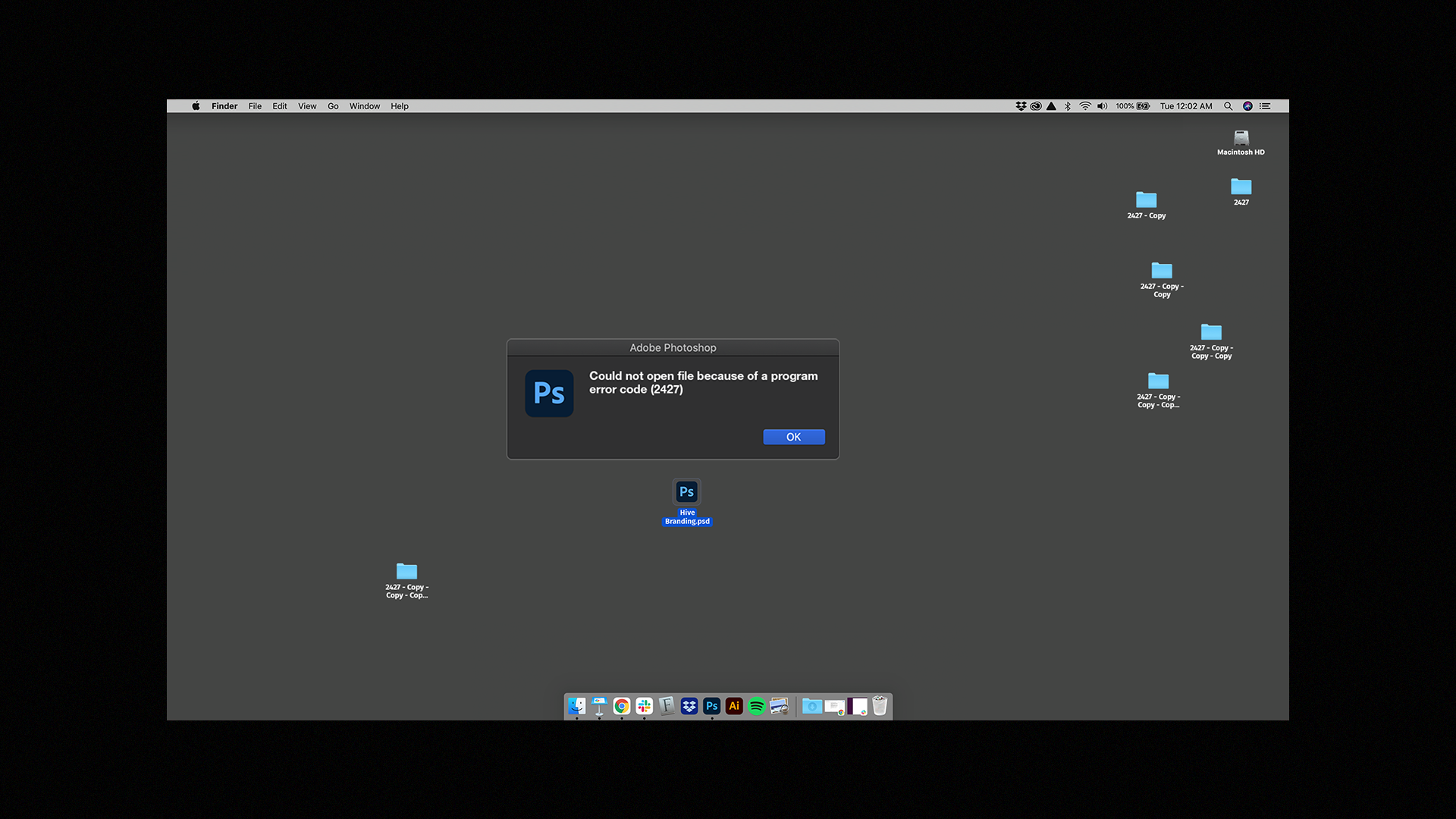The image size is (1456, 819).
Task: Open the Finder menu
Action: point(224,106)
